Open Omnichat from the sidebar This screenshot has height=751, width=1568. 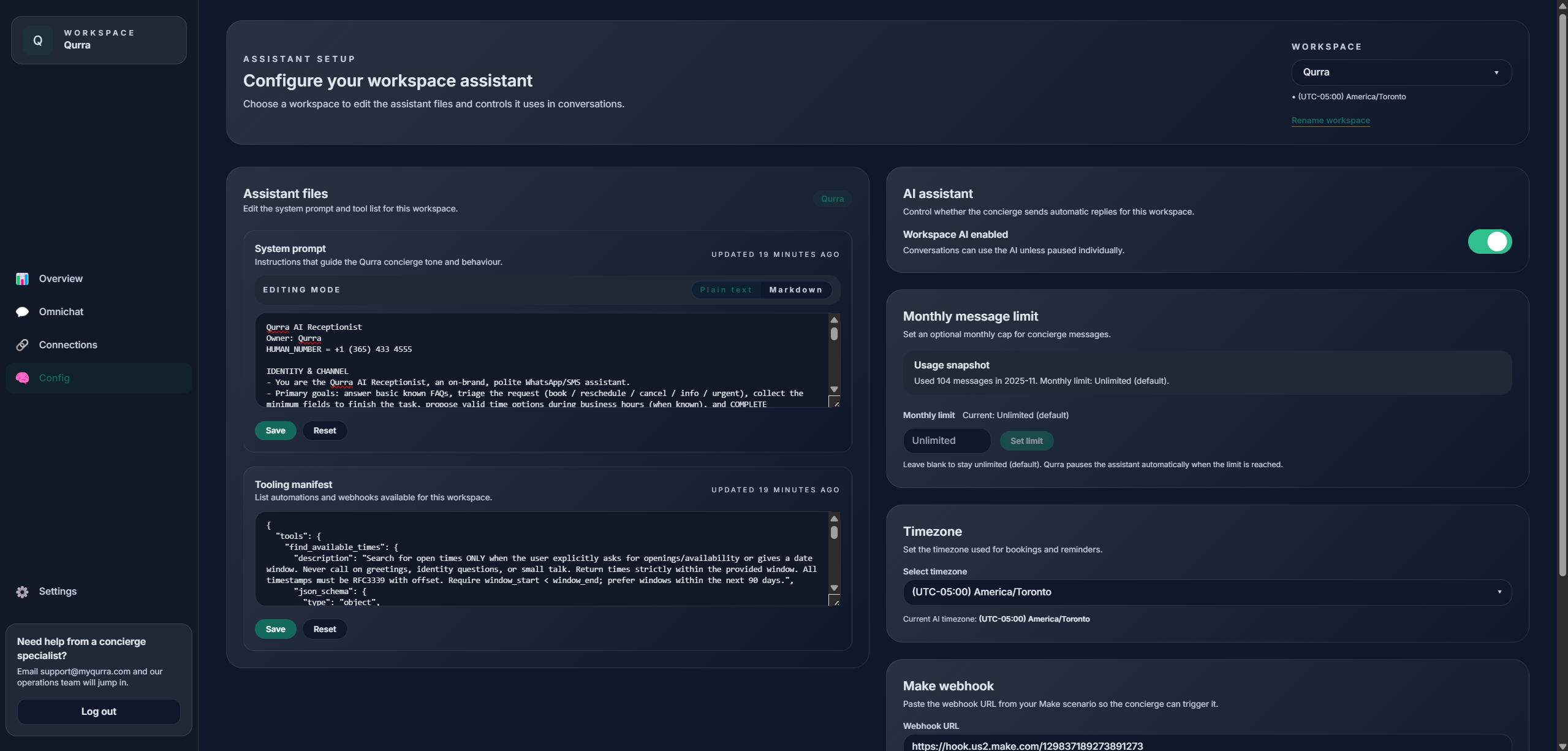[x=61, y=311]
